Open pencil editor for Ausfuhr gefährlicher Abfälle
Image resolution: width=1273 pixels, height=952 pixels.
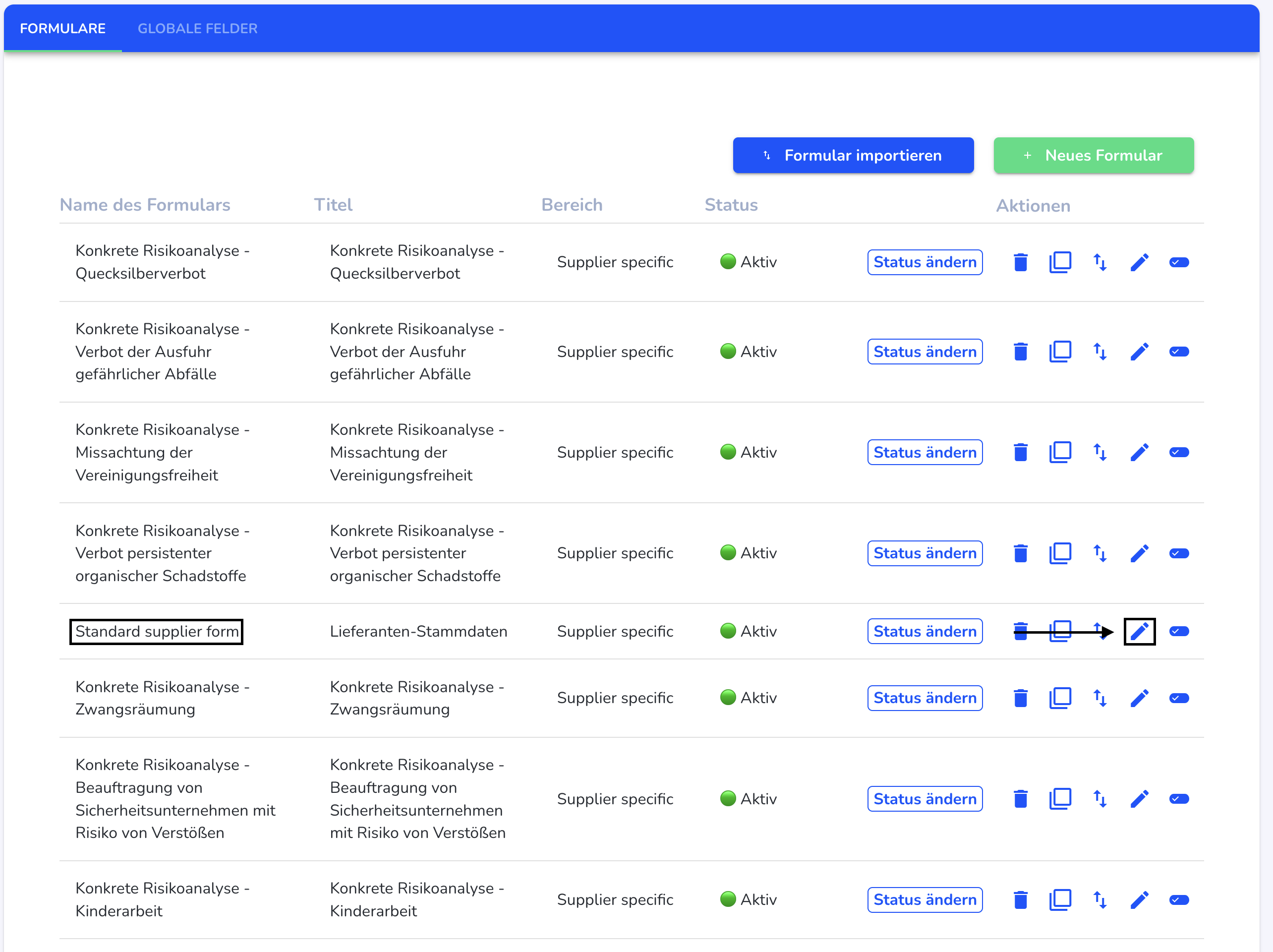(x=1140, y=352)
